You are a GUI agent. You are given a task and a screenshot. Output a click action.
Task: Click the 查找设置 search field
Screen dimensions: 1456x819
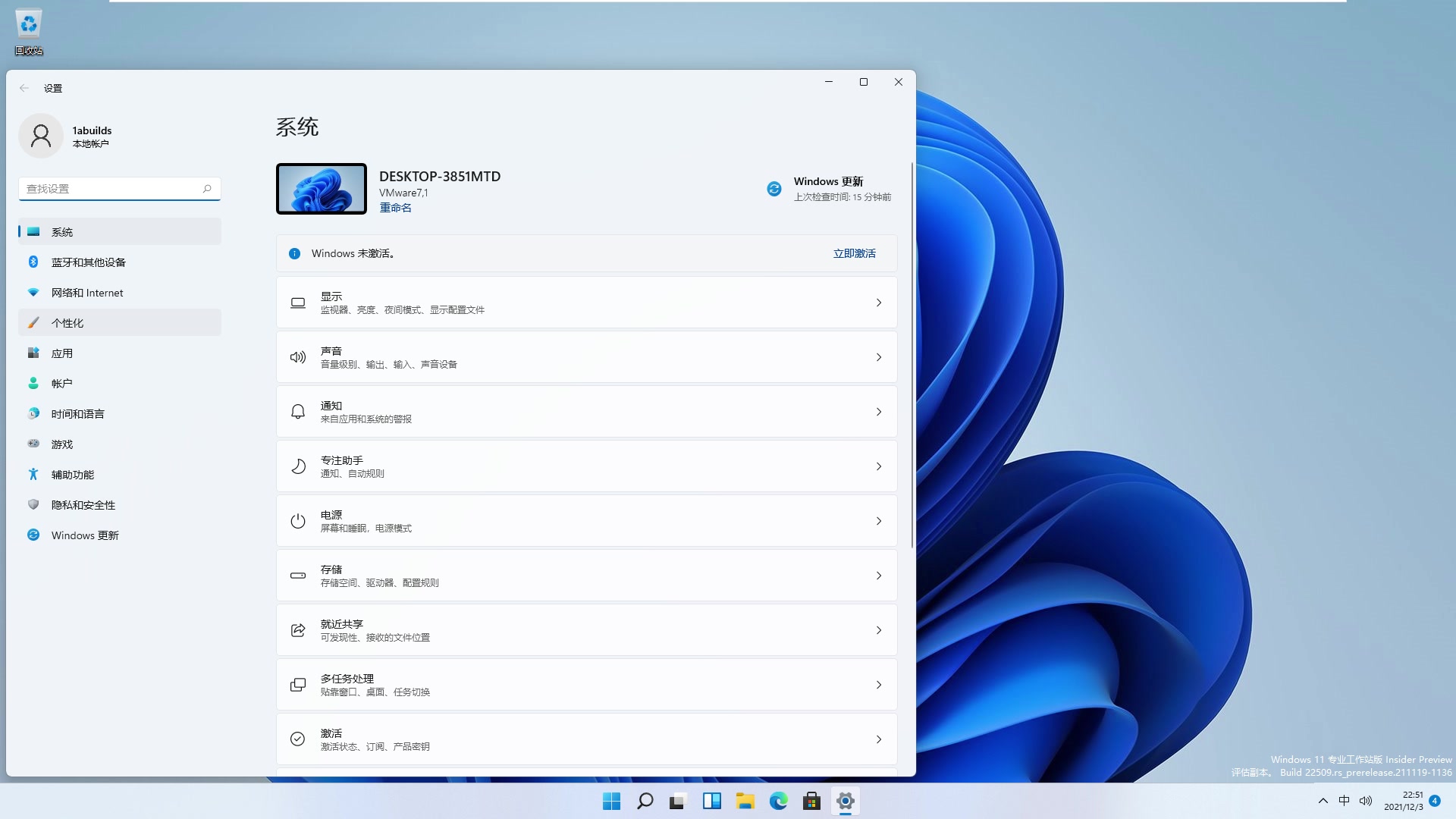(120, 189)
